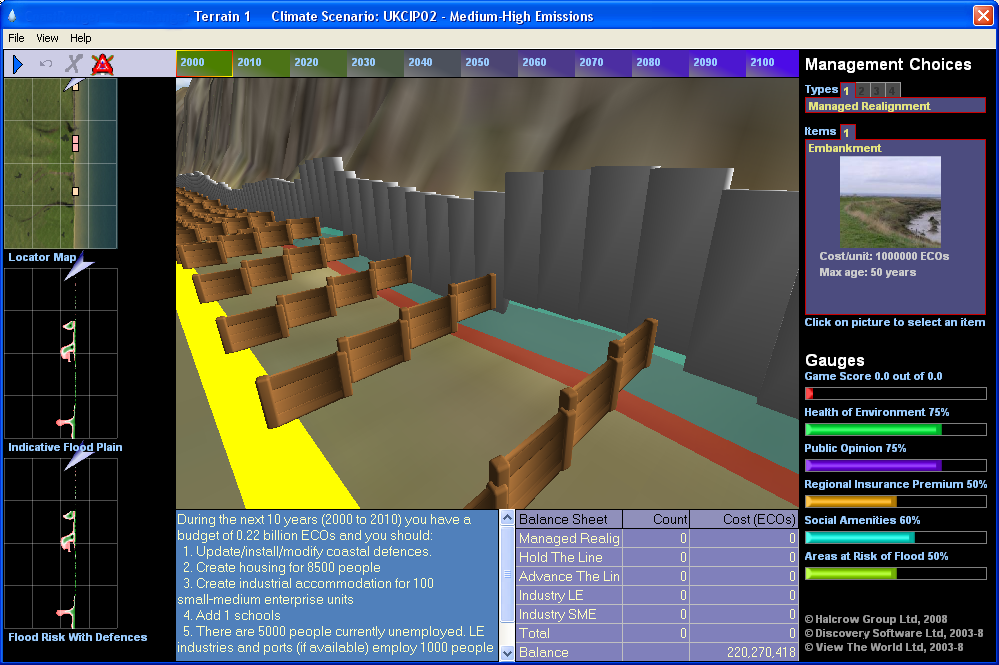The height and width of the screenshot is (665, 999).
Task: Click the red warning triangle icon
Action: click(101, 64)
